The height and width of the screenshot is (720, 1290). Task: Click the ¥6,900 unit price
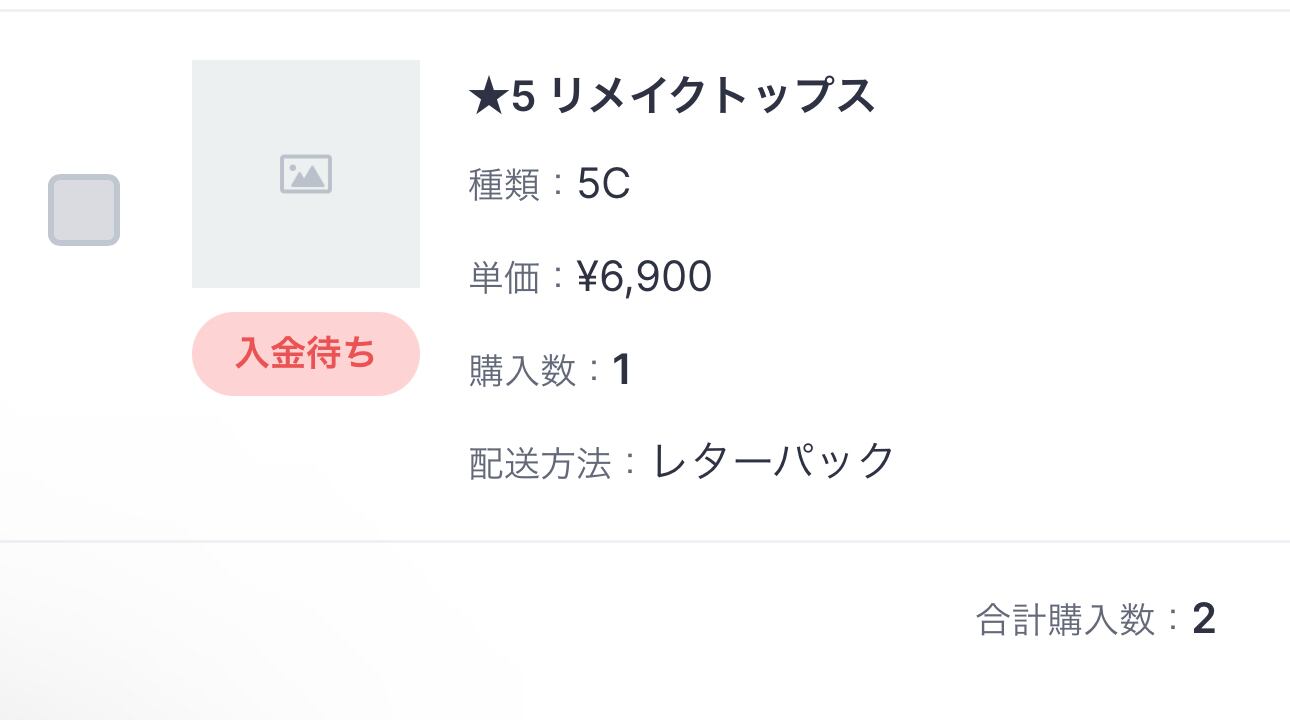[645, 277]
